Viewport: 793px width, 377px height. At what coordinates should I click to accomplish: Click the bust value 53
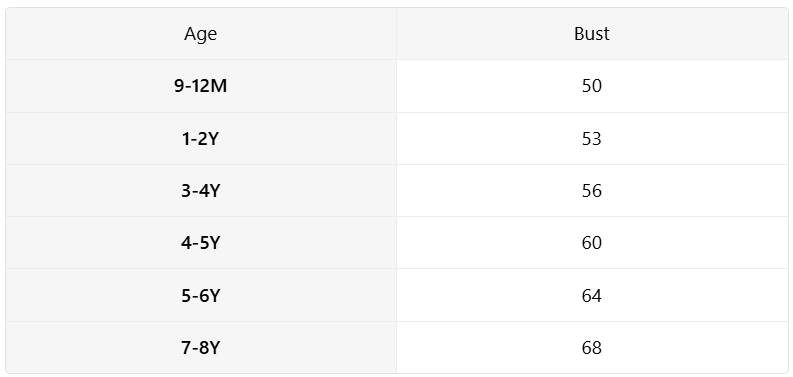pos(592,139)
